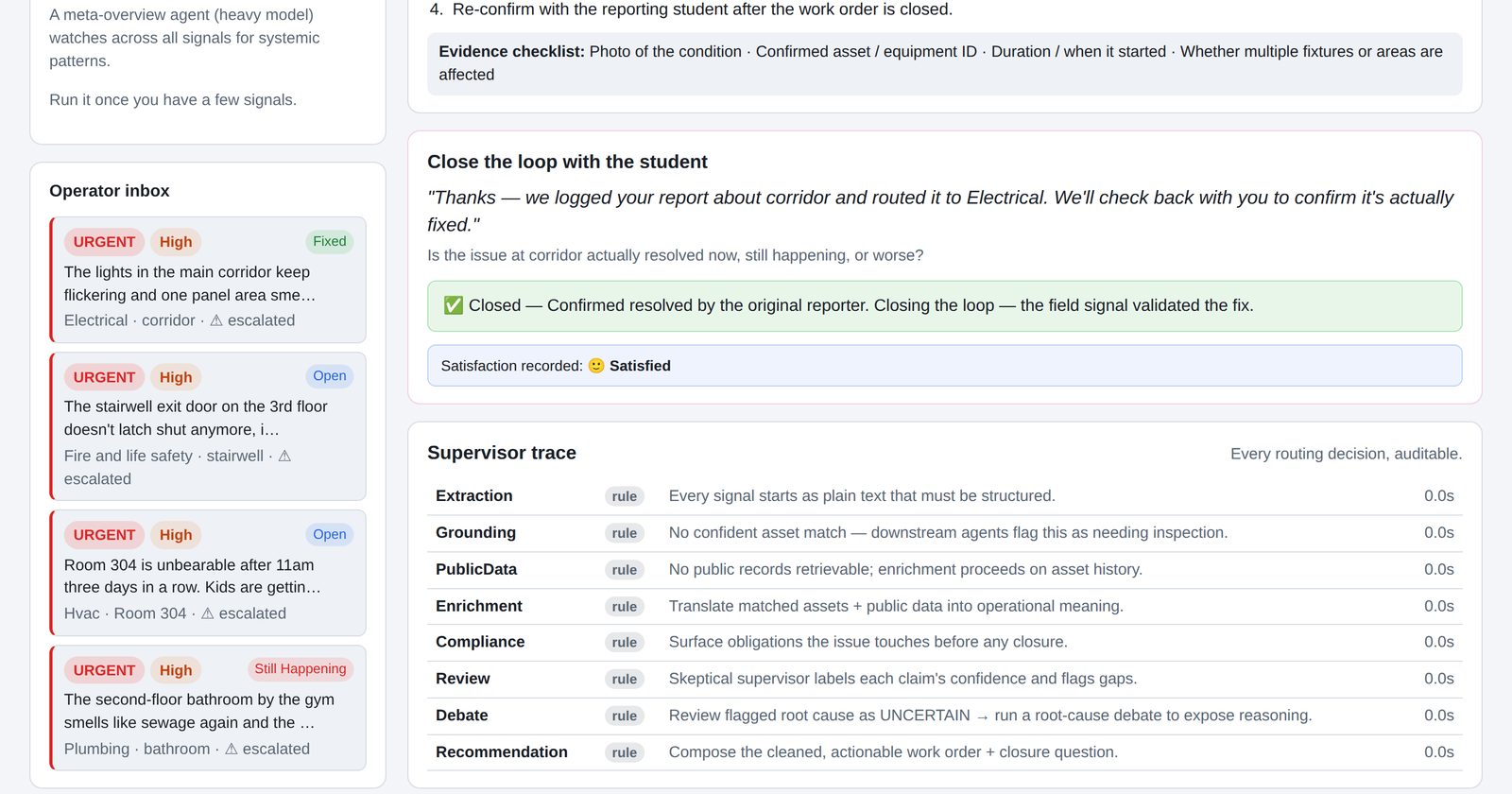
Task: Open the flickering corridor lights inbox item
Action: tap(208, 280)
